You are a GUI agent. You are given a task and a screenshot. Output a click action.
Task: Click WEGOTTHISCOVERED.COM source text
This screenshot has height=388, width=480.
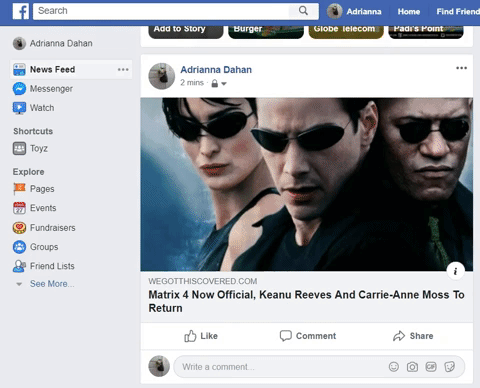tap(203, 281)
